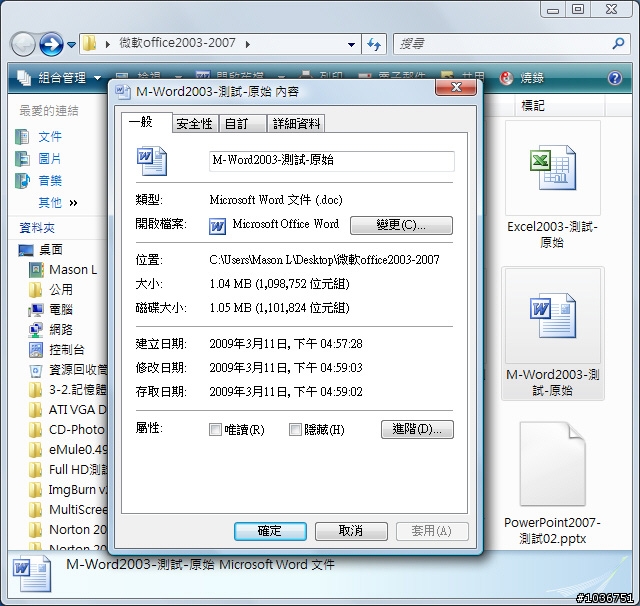The image size is (640, 606).
Task: Click the file name text field
Action: click(331, 161)
